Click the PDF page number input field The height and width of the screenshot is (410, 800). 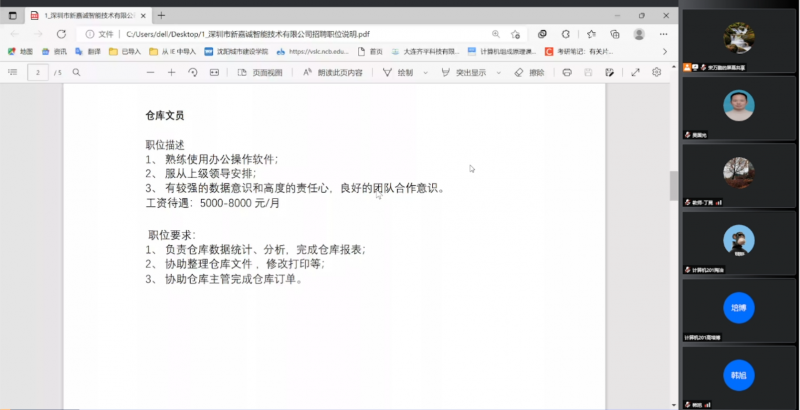pos(39,72)
